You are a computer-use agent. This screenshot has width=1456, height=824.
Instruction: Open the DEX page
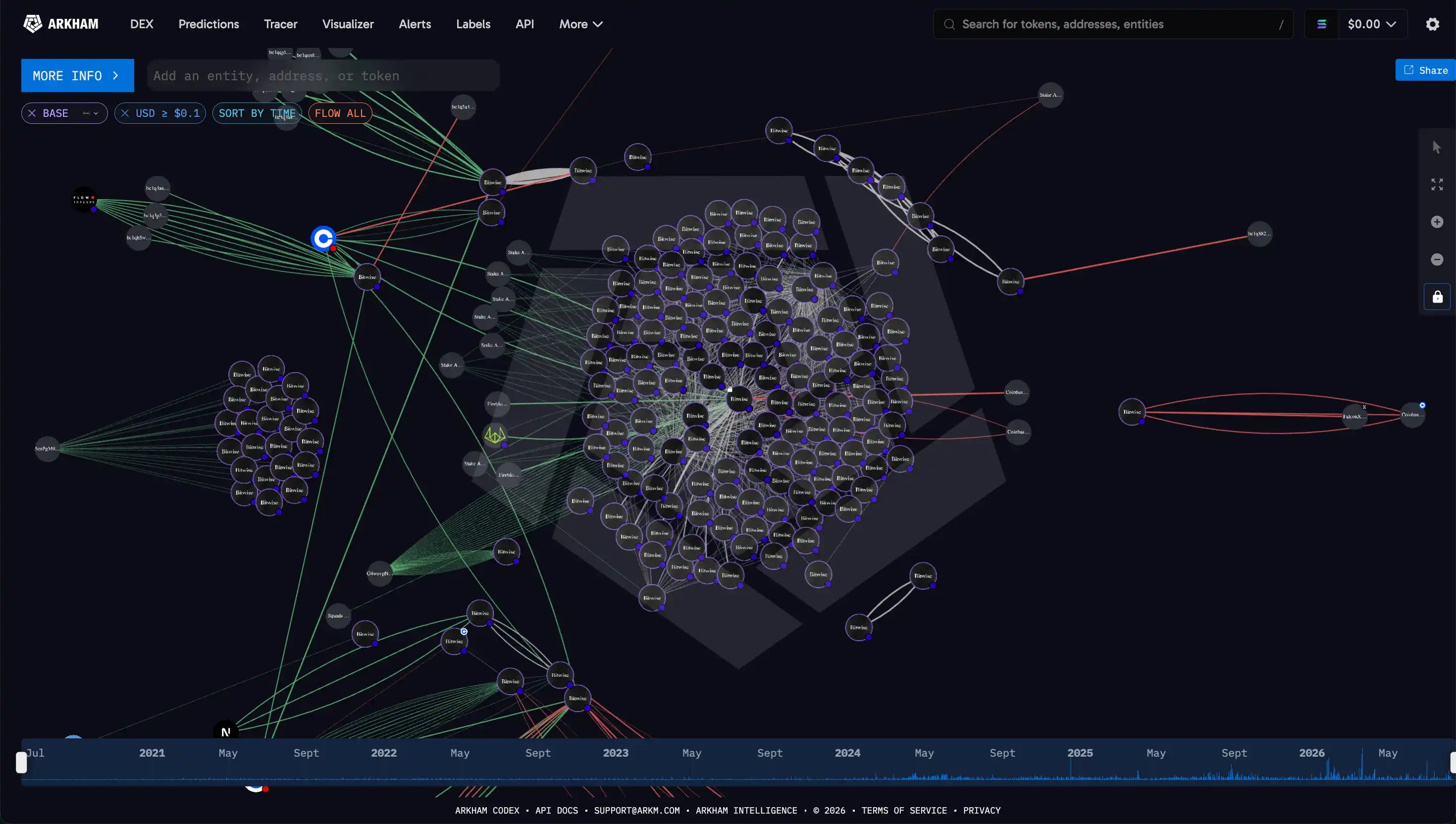point(142,24)
